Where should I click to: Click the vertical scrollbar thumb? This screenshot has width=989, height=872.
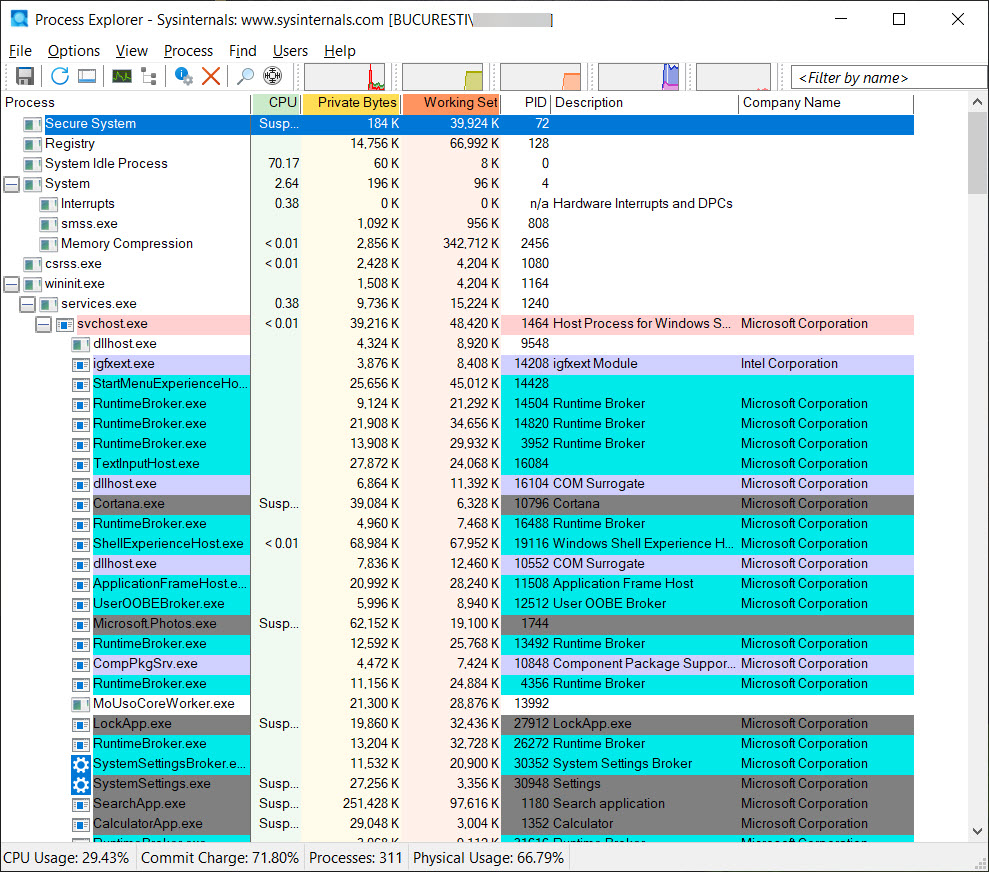coord(977,153)
